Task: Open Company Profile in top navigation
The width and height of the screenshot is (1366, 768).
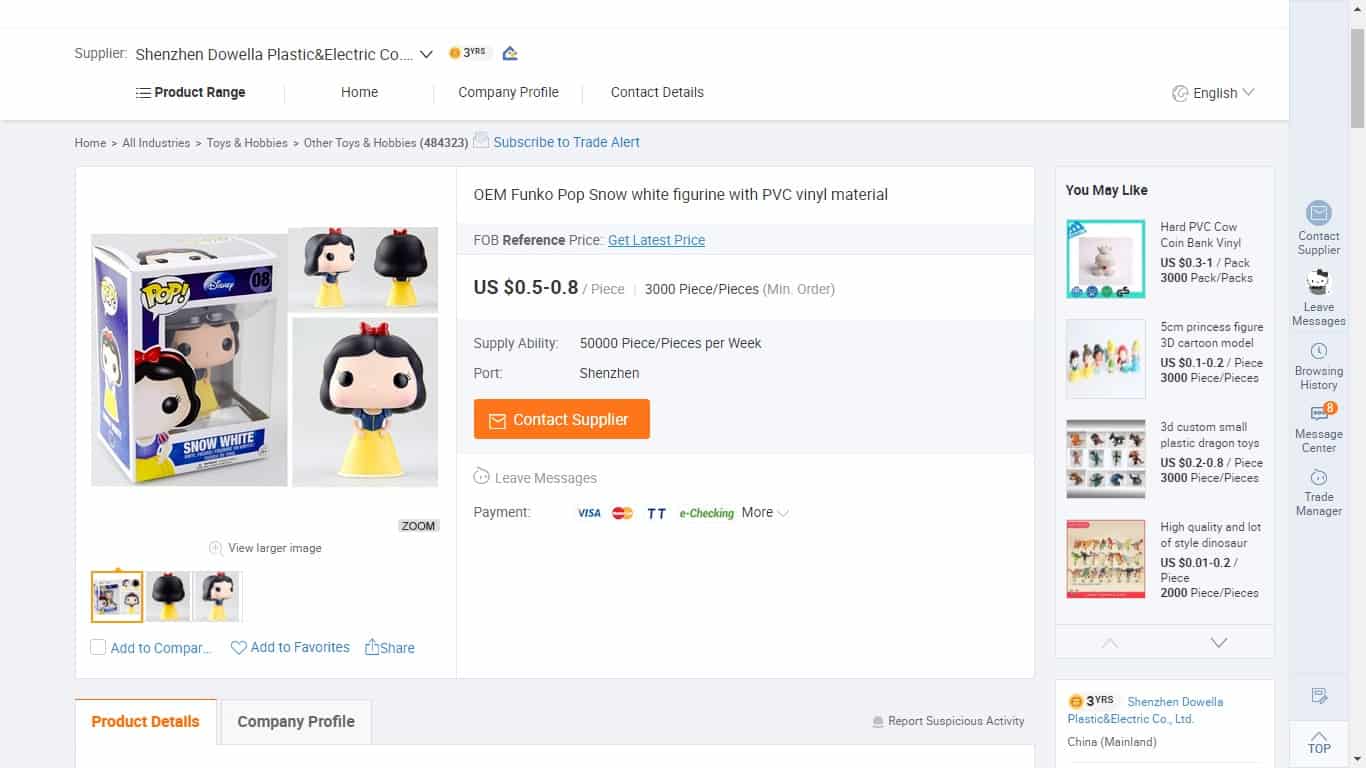Action: (x=508, y=92)
